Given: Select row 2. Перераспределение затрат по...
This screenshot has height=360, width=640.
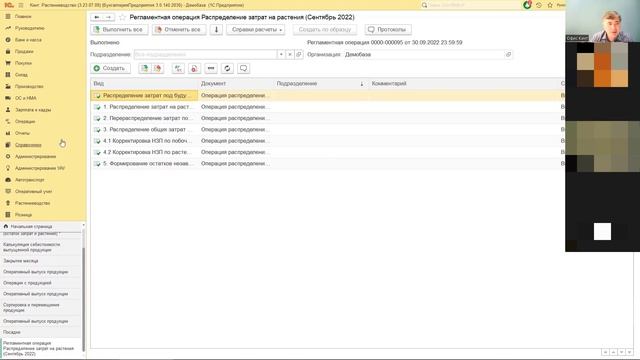Looking at the screenshot, I should coord(144,118).
